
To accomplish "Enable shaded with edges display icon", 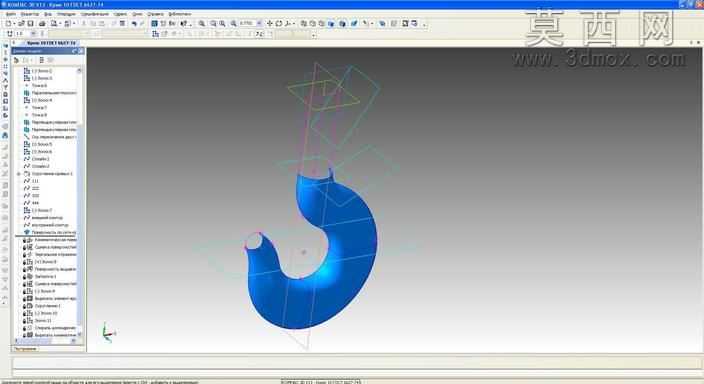I will point(342,23).
